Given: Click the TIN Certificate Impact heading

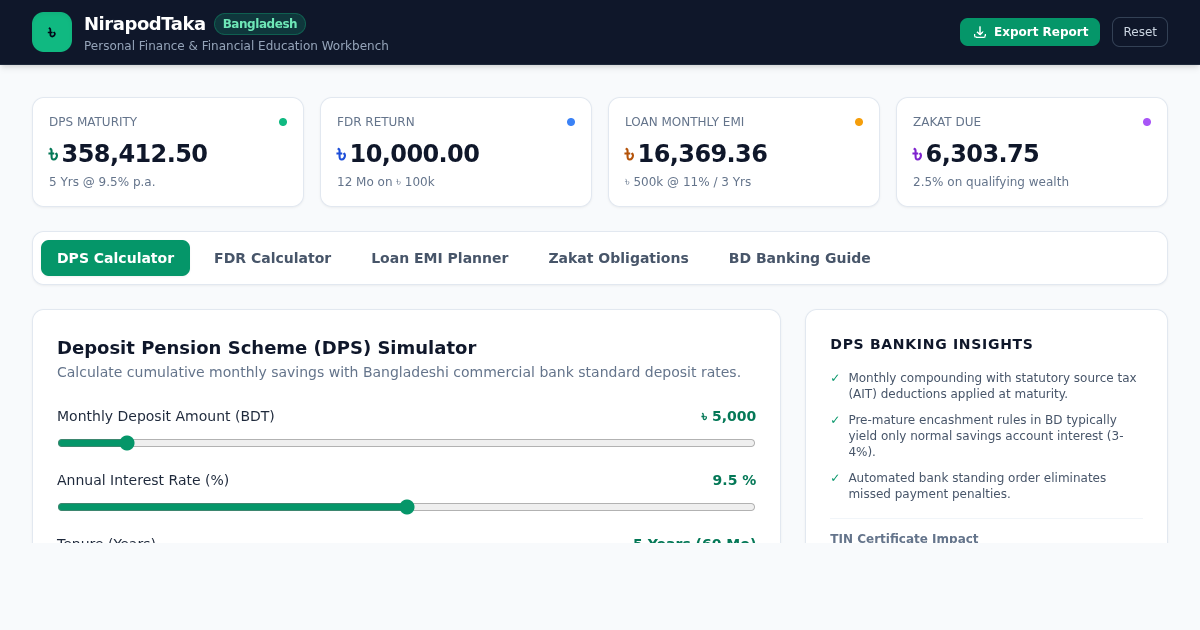Looking at the screenshot, I should pyautogui.click(x=904, y=538).
